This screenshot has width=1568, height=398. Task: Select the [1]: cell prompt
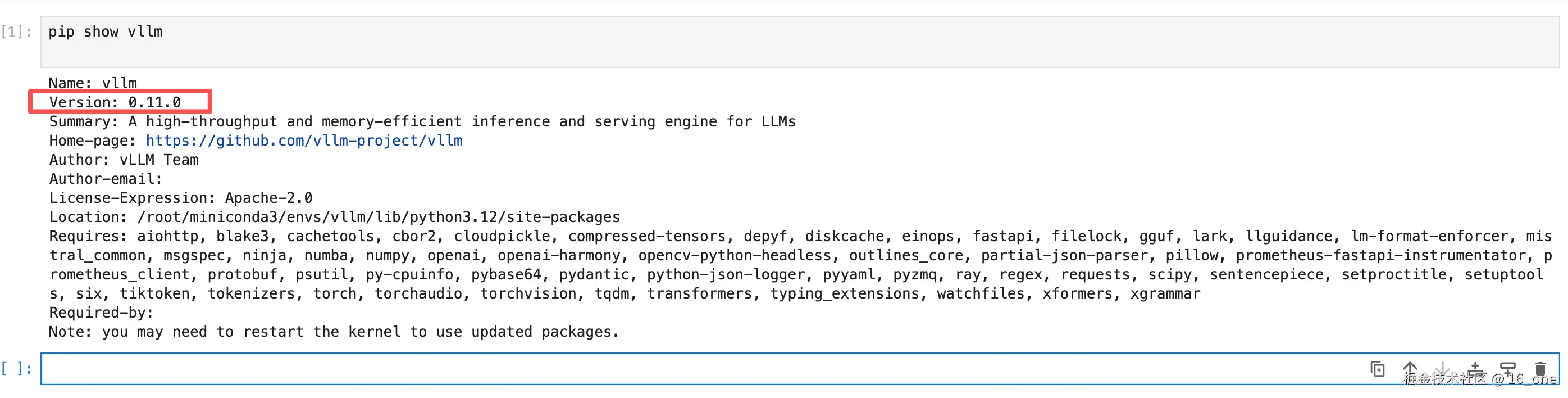16,31
